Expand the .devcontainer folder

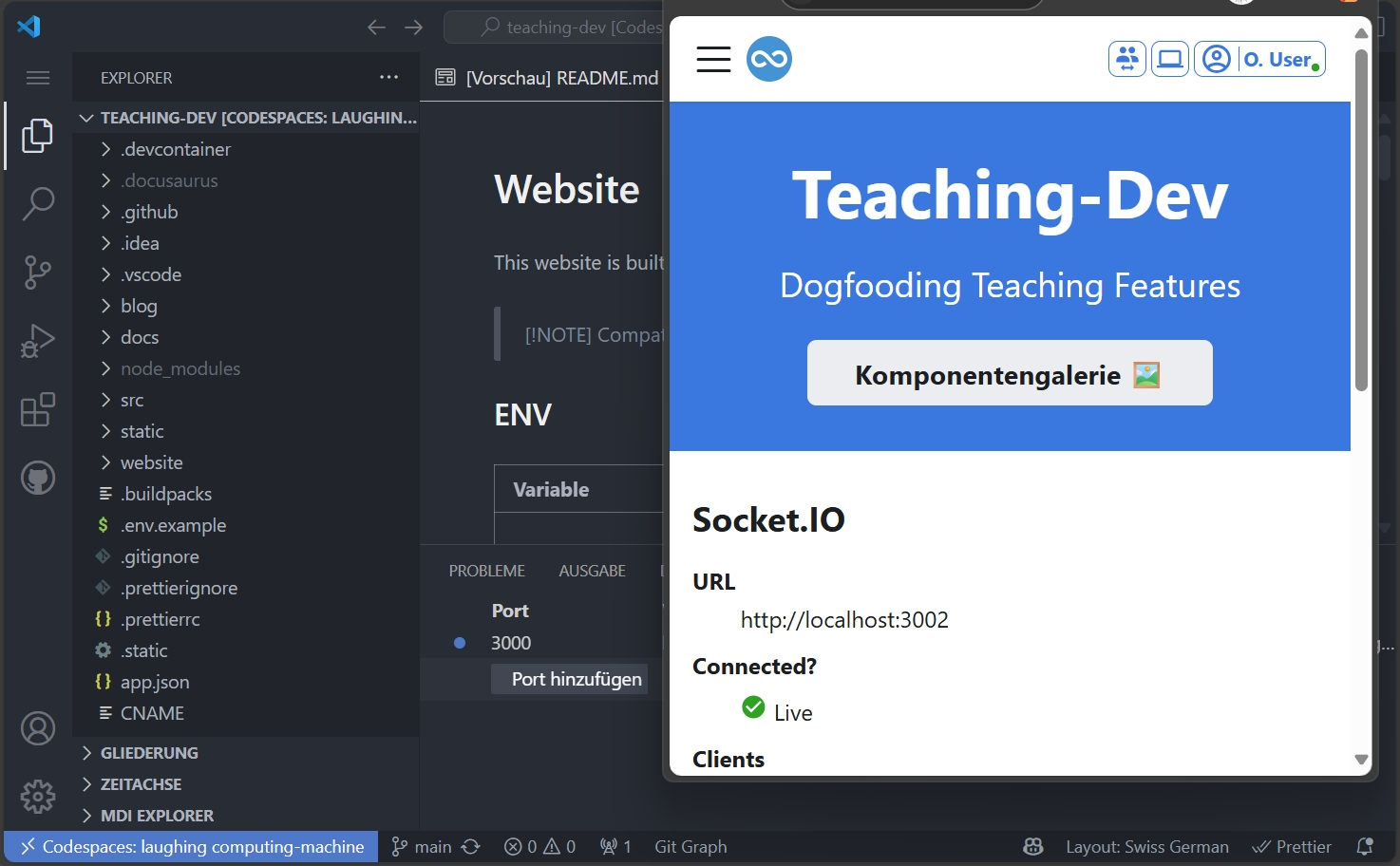pyautogui.click(x=176, y=149)
